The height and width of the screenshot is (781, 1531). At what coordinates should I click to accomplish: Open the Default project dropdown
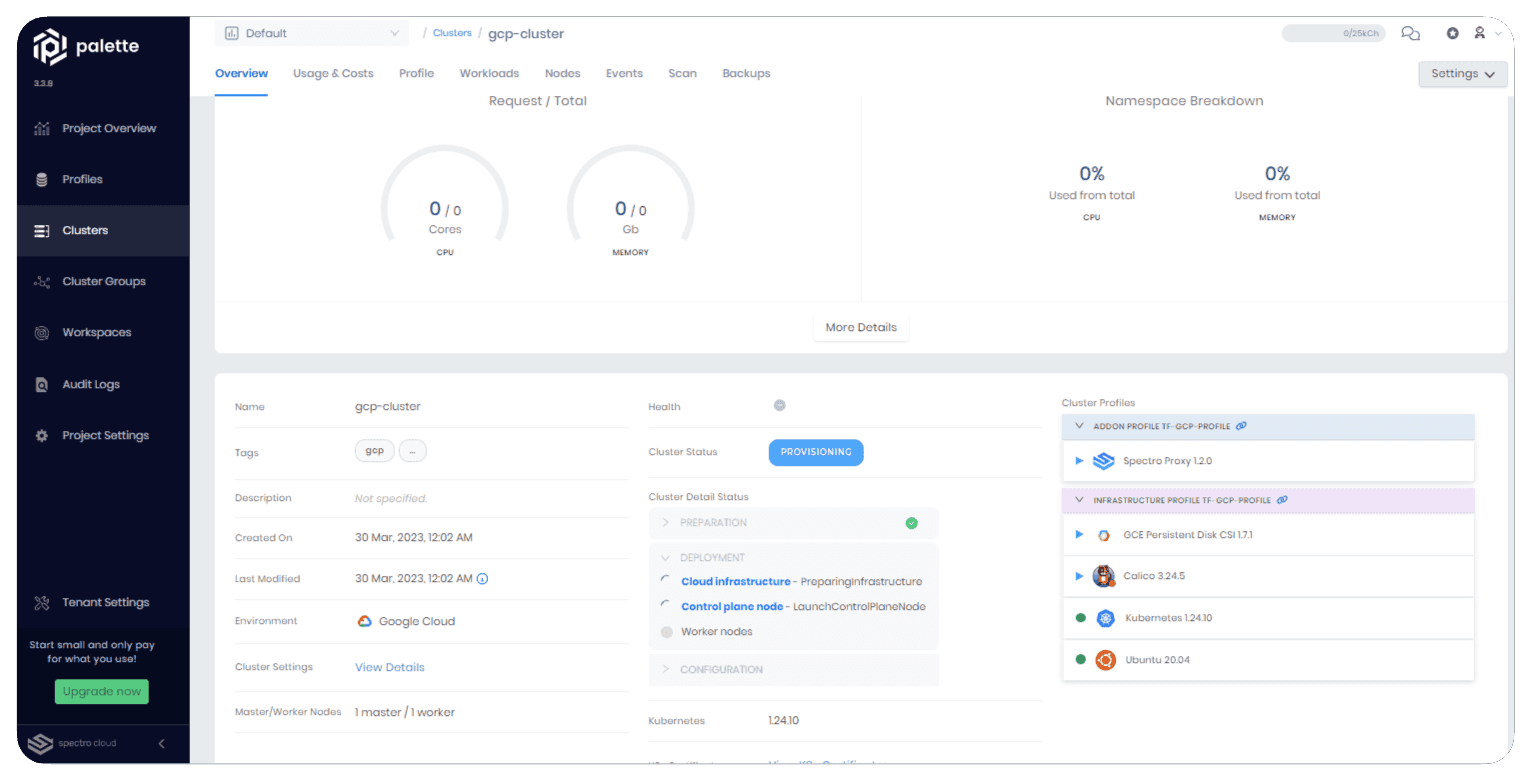pos(312,33)
